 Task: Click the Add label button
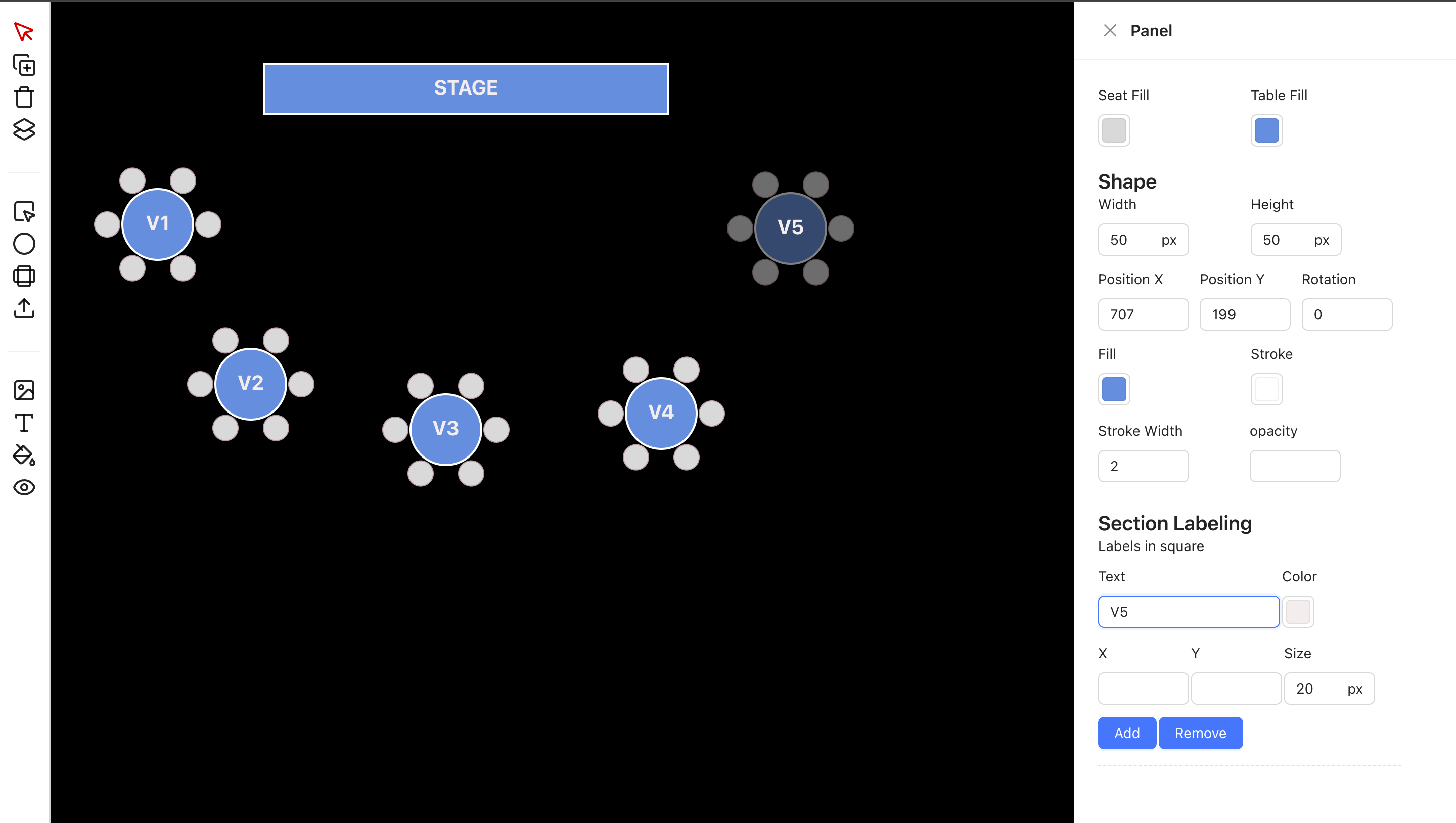coord(1126,733)
